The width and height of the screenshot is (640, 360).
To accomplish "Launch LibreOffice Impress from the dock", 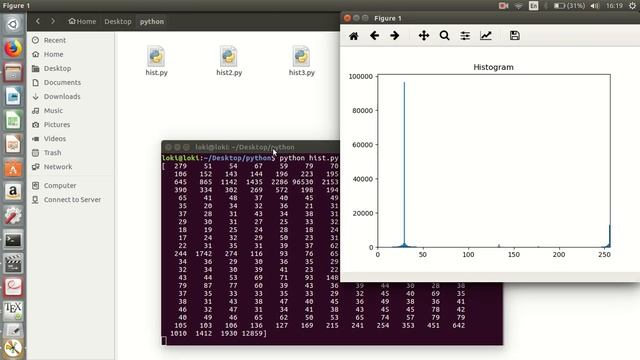I will pyautogui.click(x=13, y=144).
